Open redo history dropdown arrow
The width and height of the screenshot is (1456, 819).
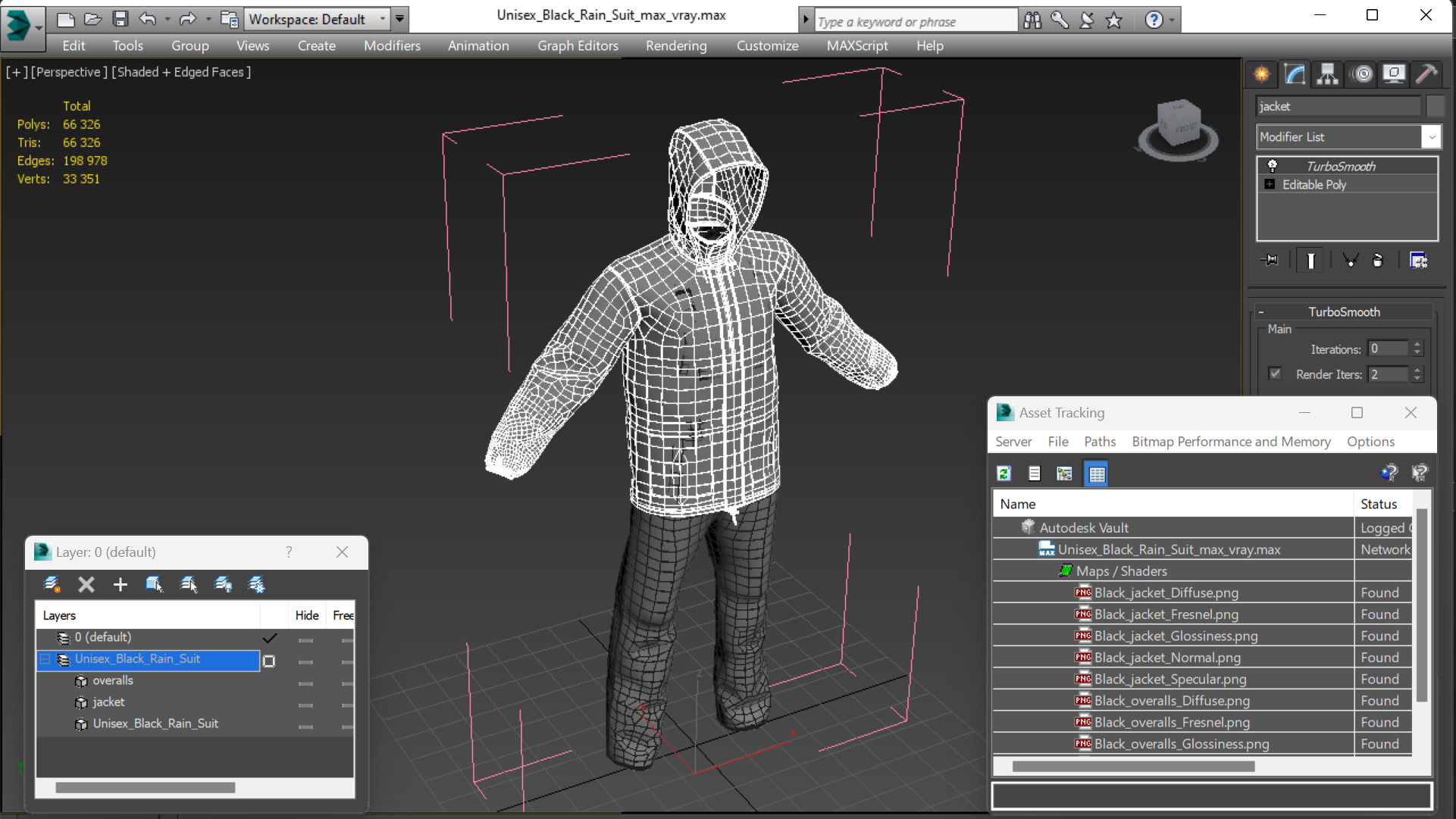(x=208, y=19)
